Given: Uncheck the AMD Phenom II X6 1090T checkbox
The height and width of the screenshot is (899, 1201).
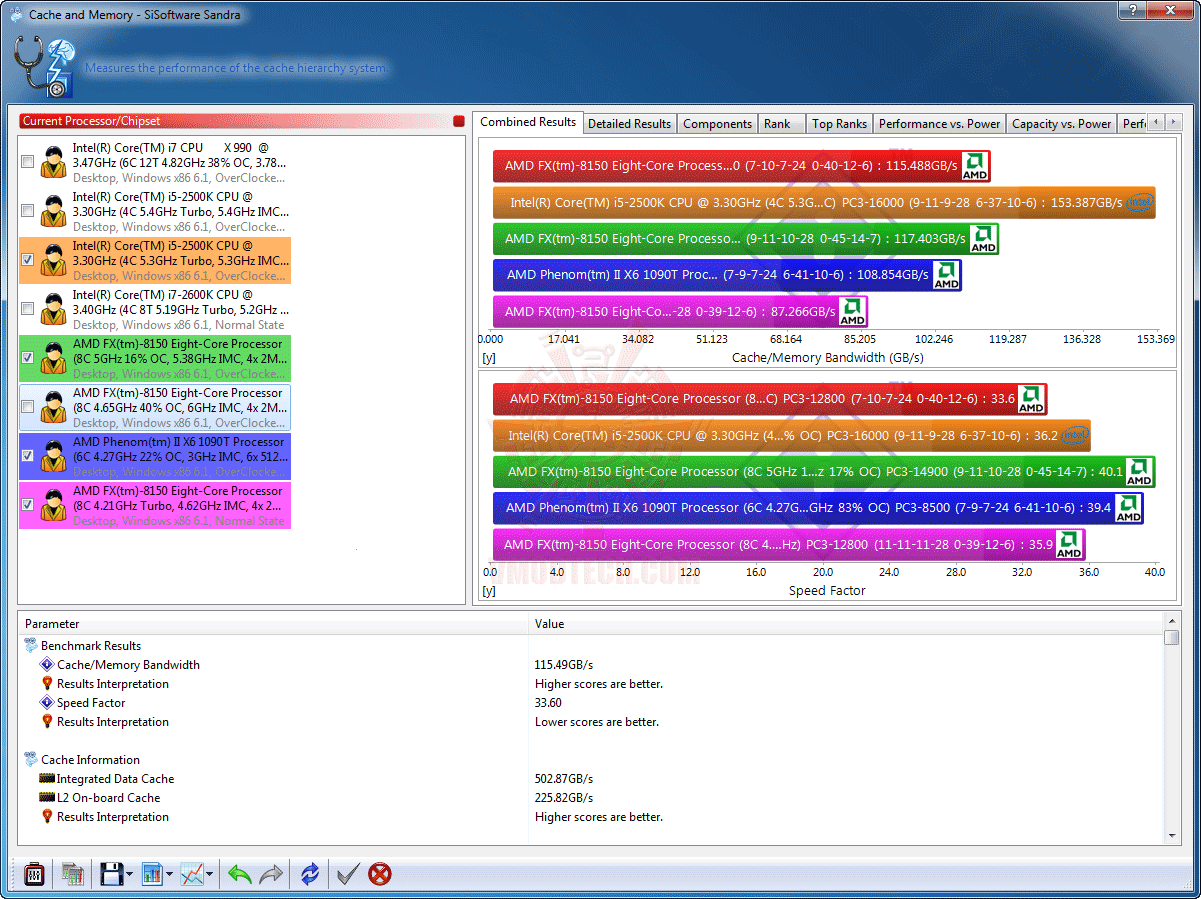Looking at the screenshot, I should point(27,456).
